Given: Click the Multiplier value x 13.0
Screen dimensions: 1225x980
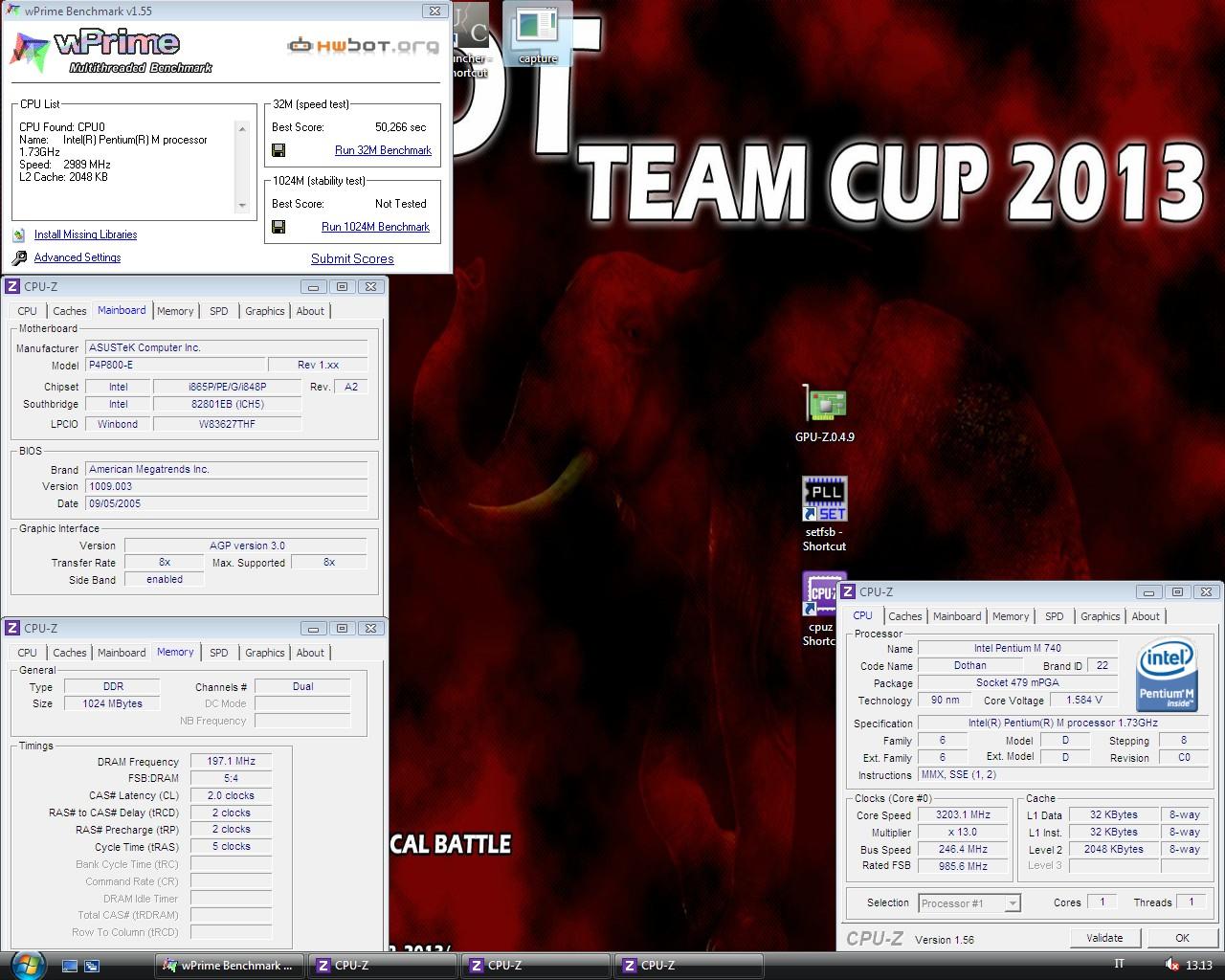Looking at the screenshot, I should (963, 832).
